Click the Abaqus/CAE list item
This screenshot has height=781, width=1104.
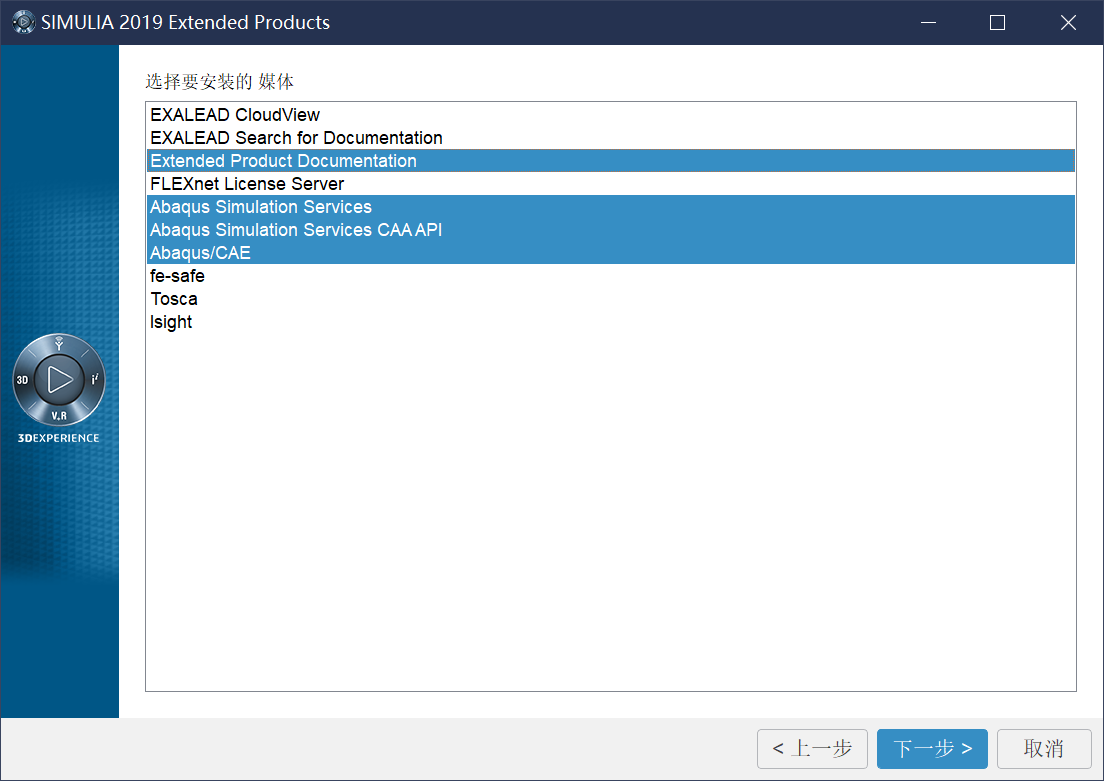[200, 253]
